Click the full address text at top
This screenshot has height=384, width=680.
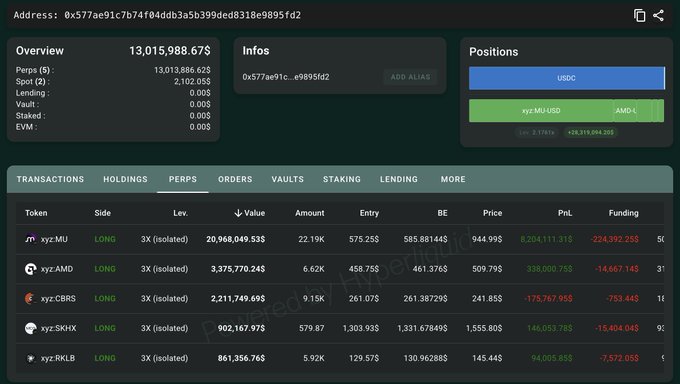[183, 15]
